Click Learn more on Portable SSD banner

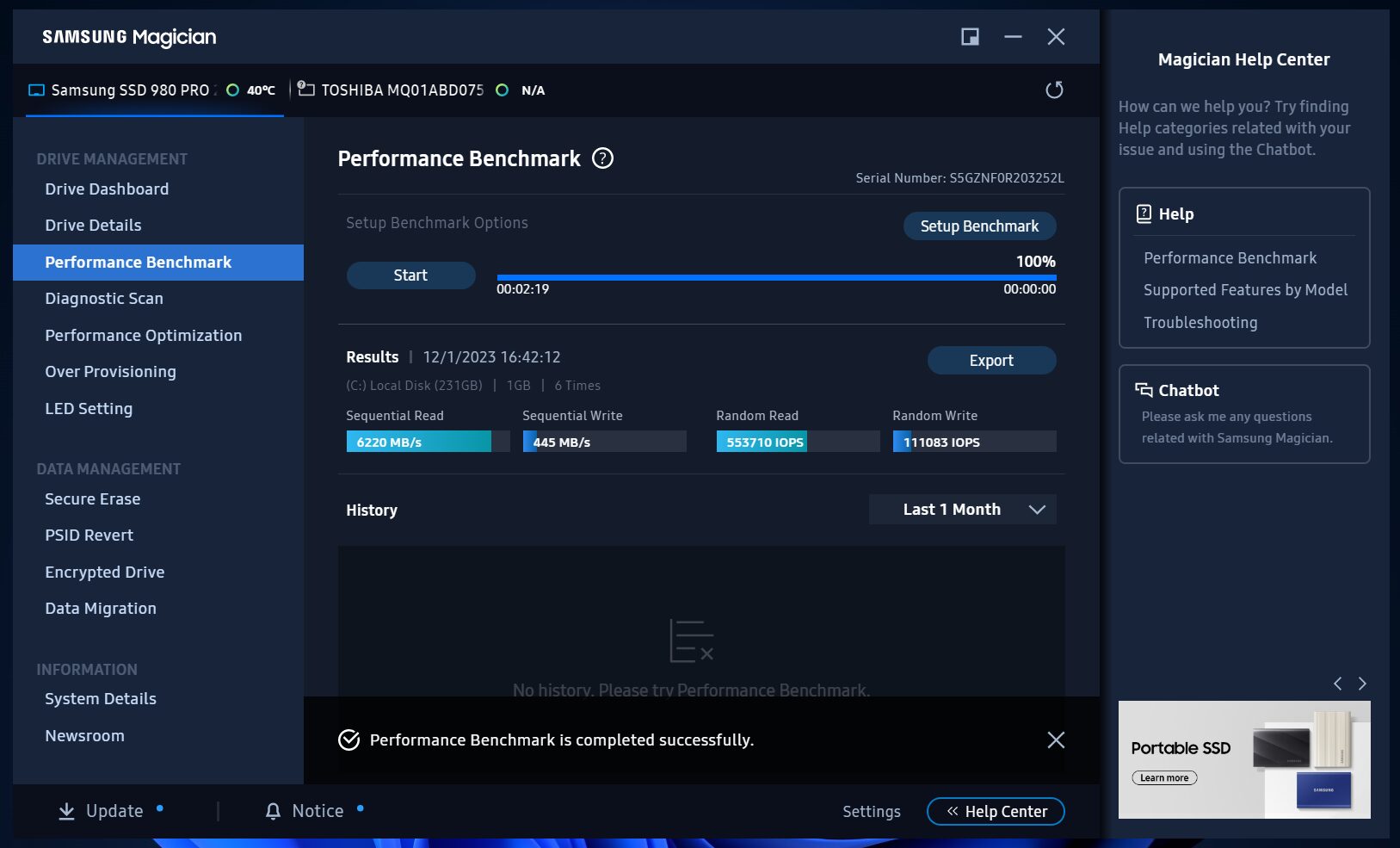1164,778
